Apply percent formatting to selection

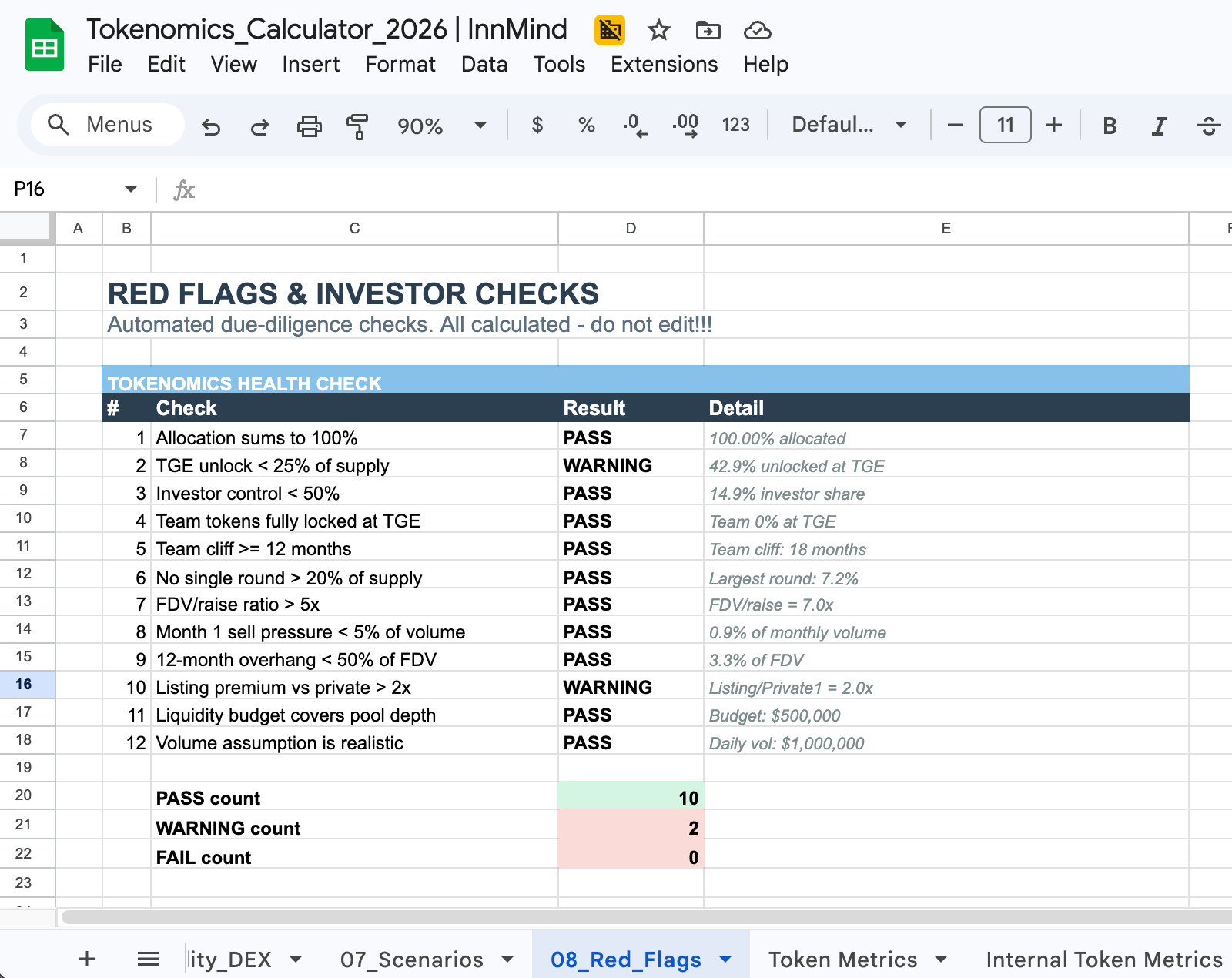pos(586,125)
